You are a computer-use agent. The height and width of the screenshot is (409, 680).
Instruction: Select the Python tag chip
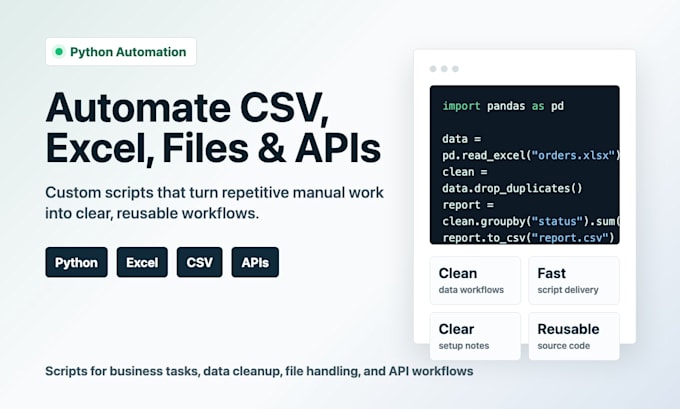point(76,262)
